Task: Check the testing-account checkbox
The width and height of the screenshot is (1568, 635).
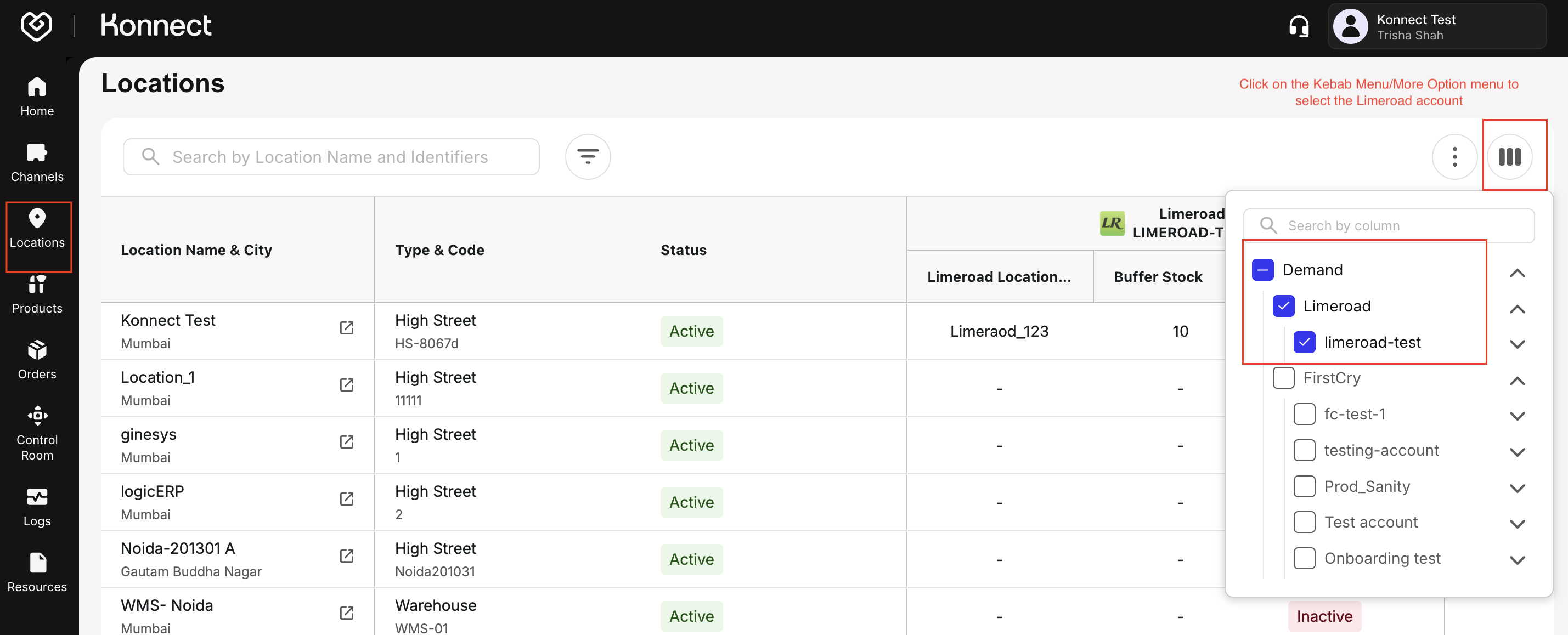Action: click(1304, 451)
